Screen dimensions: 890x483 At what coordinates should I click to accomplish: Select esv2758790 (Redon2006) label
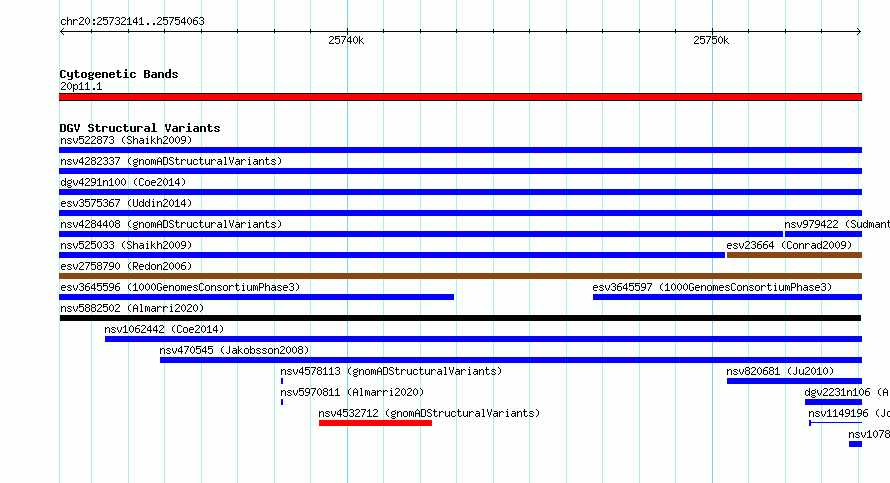pyautogui.click(x=126, y=266)
